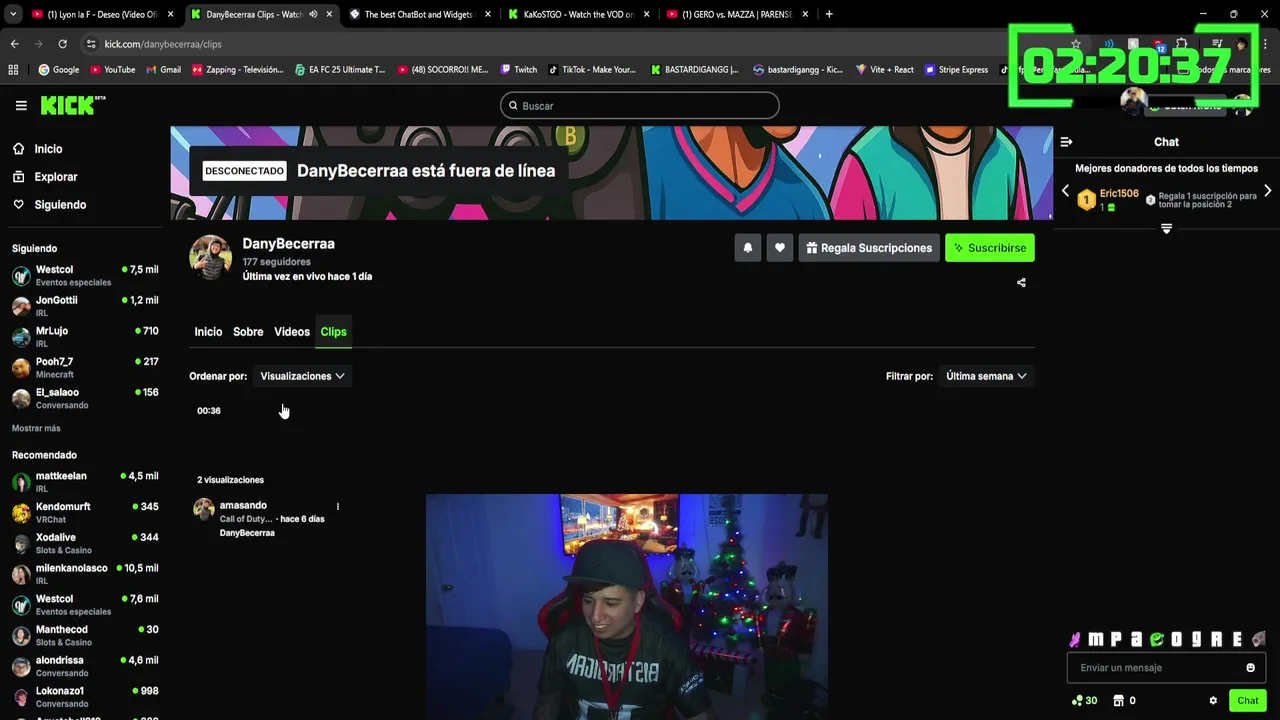1280x720 pixels.
Task: Click the address bar kick.com URL
Action: (162, 44)
